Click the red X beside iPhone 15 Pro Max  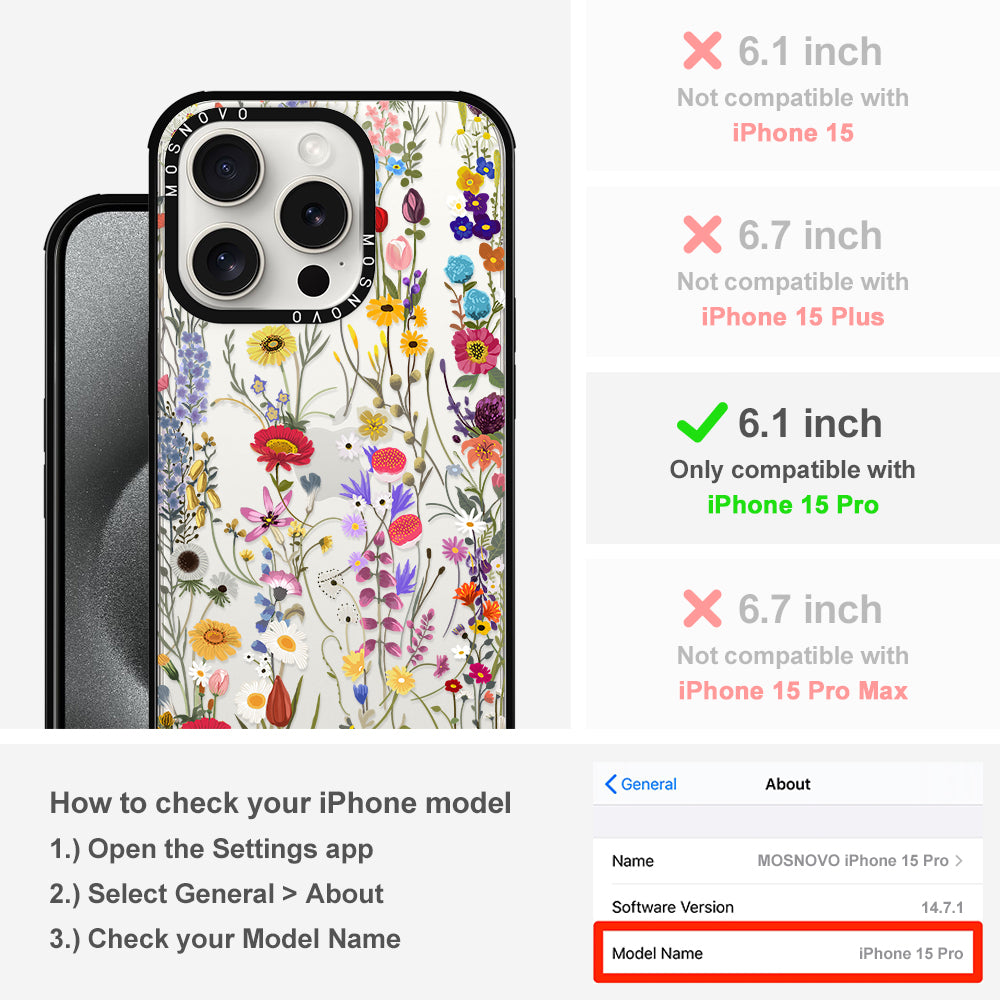point(702,608)
